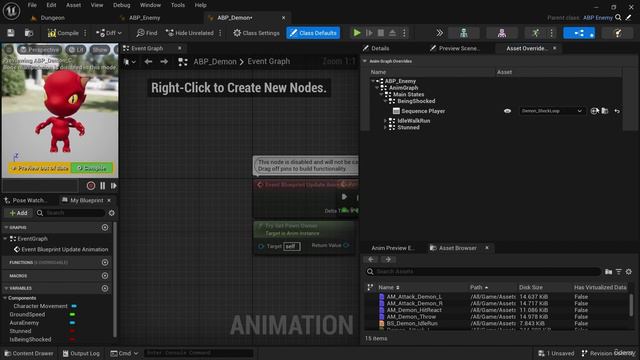The height and width of the screenshot is (360, 640).
Task: Switch to Dungeon level tab
Action: coord(52,18)
